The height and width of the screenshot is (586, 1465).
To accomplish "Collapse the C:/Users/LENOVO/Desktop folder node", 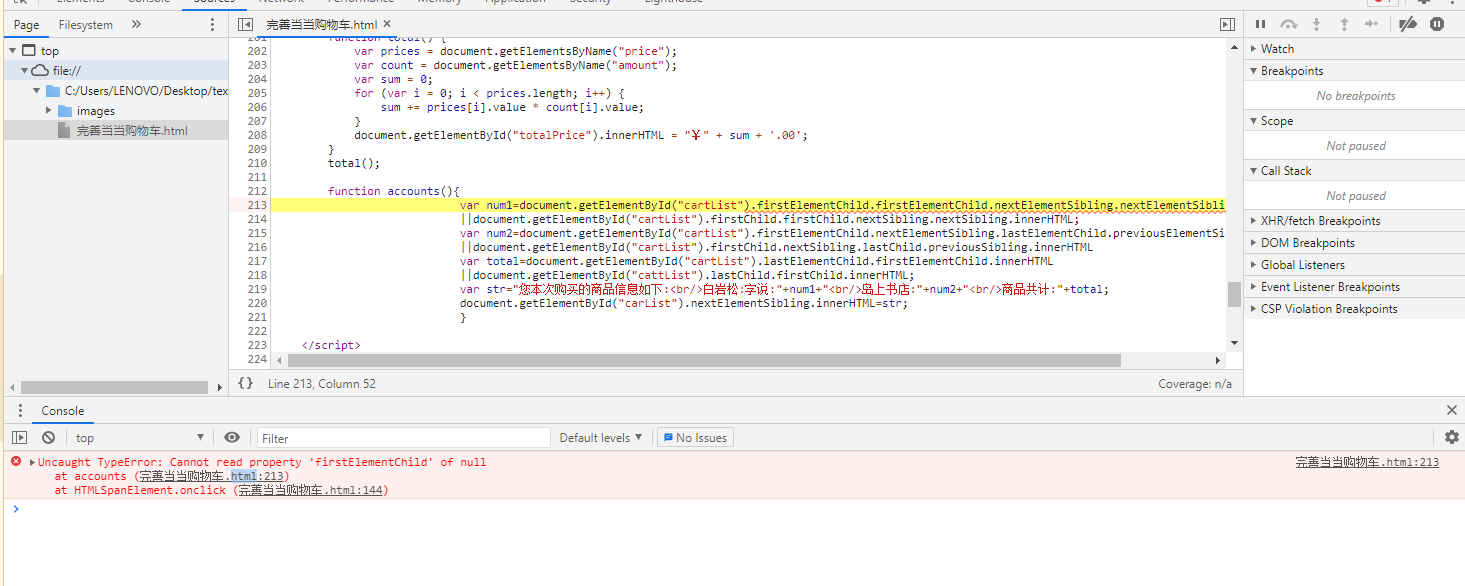I will click(37, 90).
